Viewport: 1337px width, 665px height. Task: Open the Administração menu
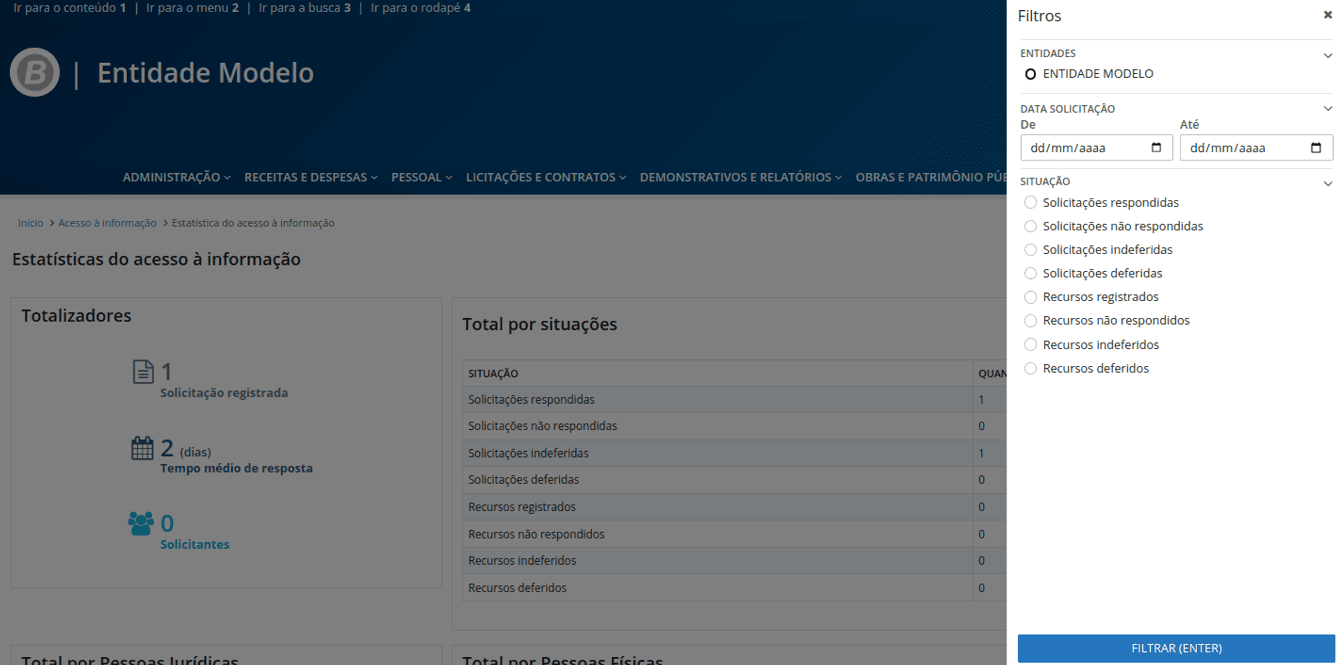(x=176, y=177)
